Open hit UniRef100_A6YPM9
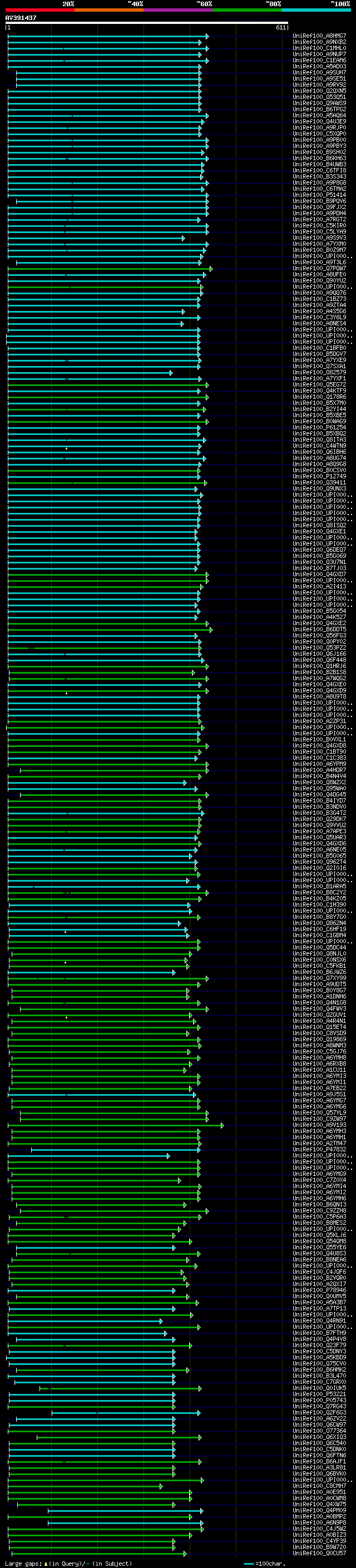 pos(319,764)
